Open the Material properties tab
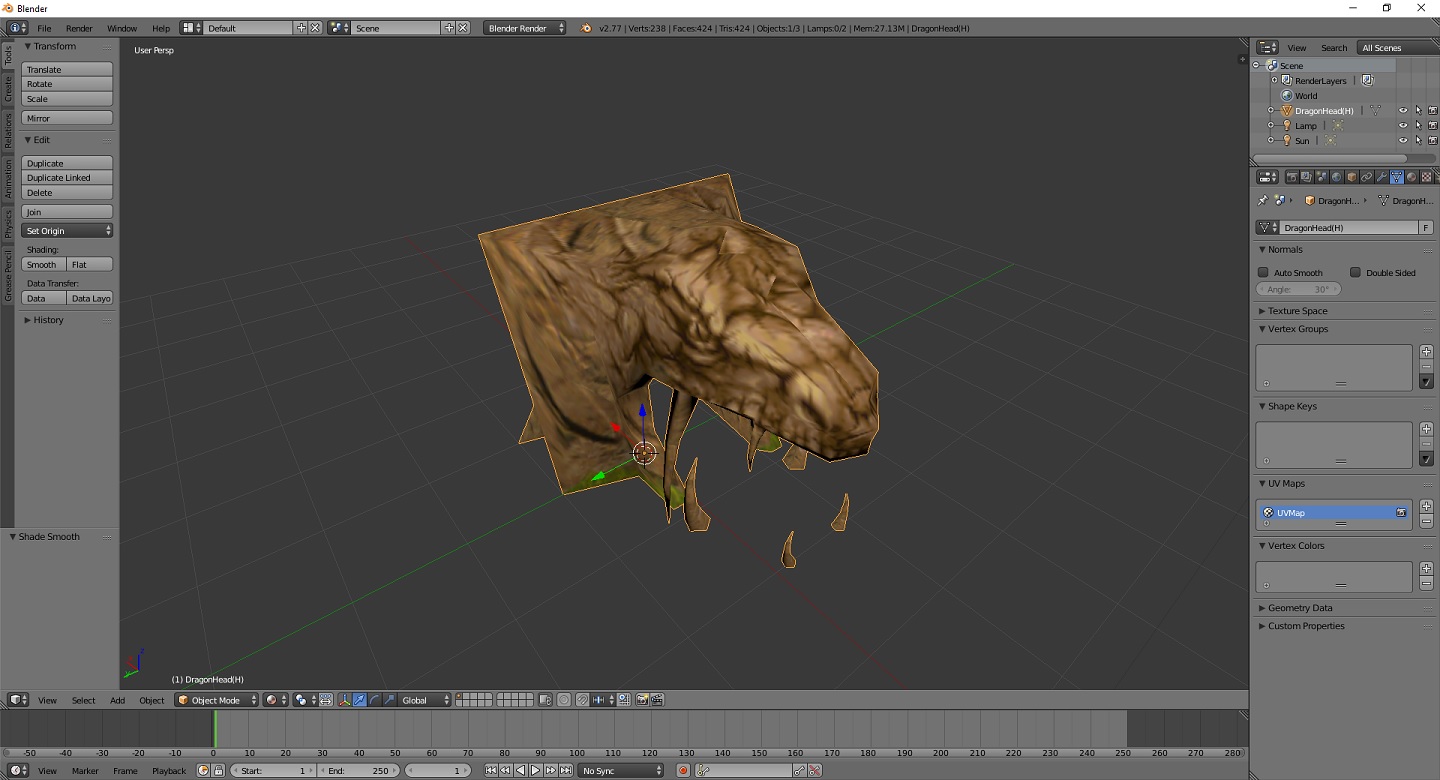This screenshot has width=1440, height=780. [1411, 177]
